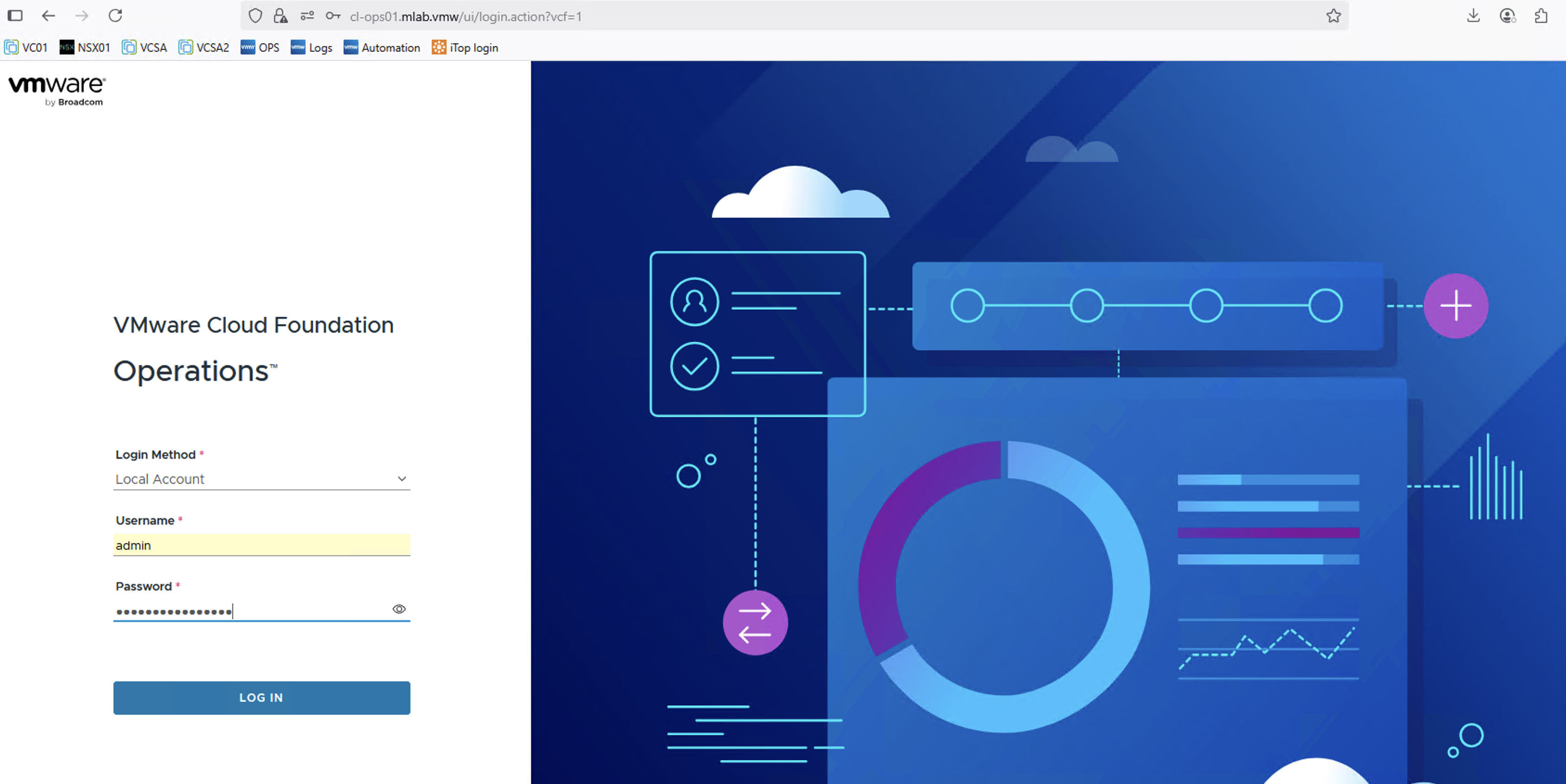Viewport: 1566px width, 784px height.
Task: Open the sidebar toggle icon
Action: [x=15, y=16]
